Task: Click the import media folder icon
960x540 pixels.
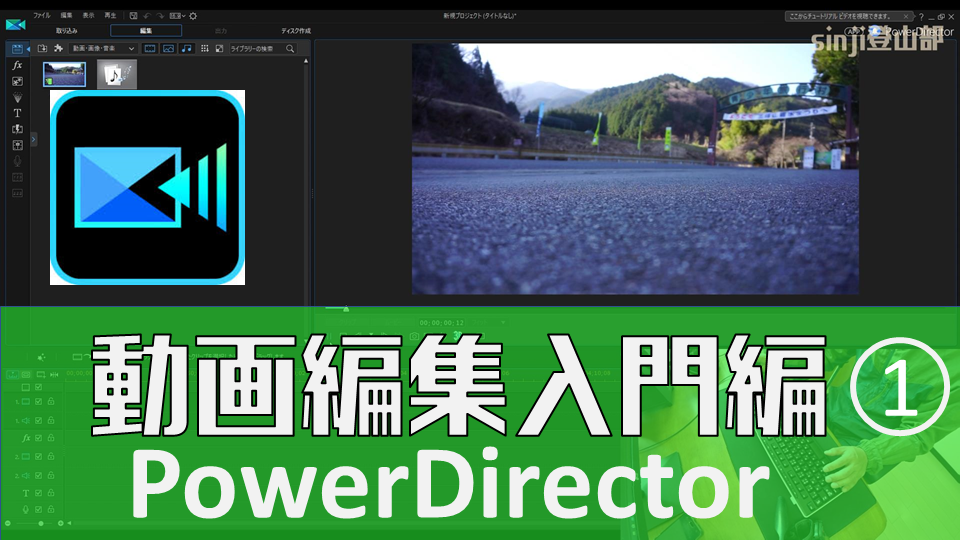Action: [x=42, y=48]
